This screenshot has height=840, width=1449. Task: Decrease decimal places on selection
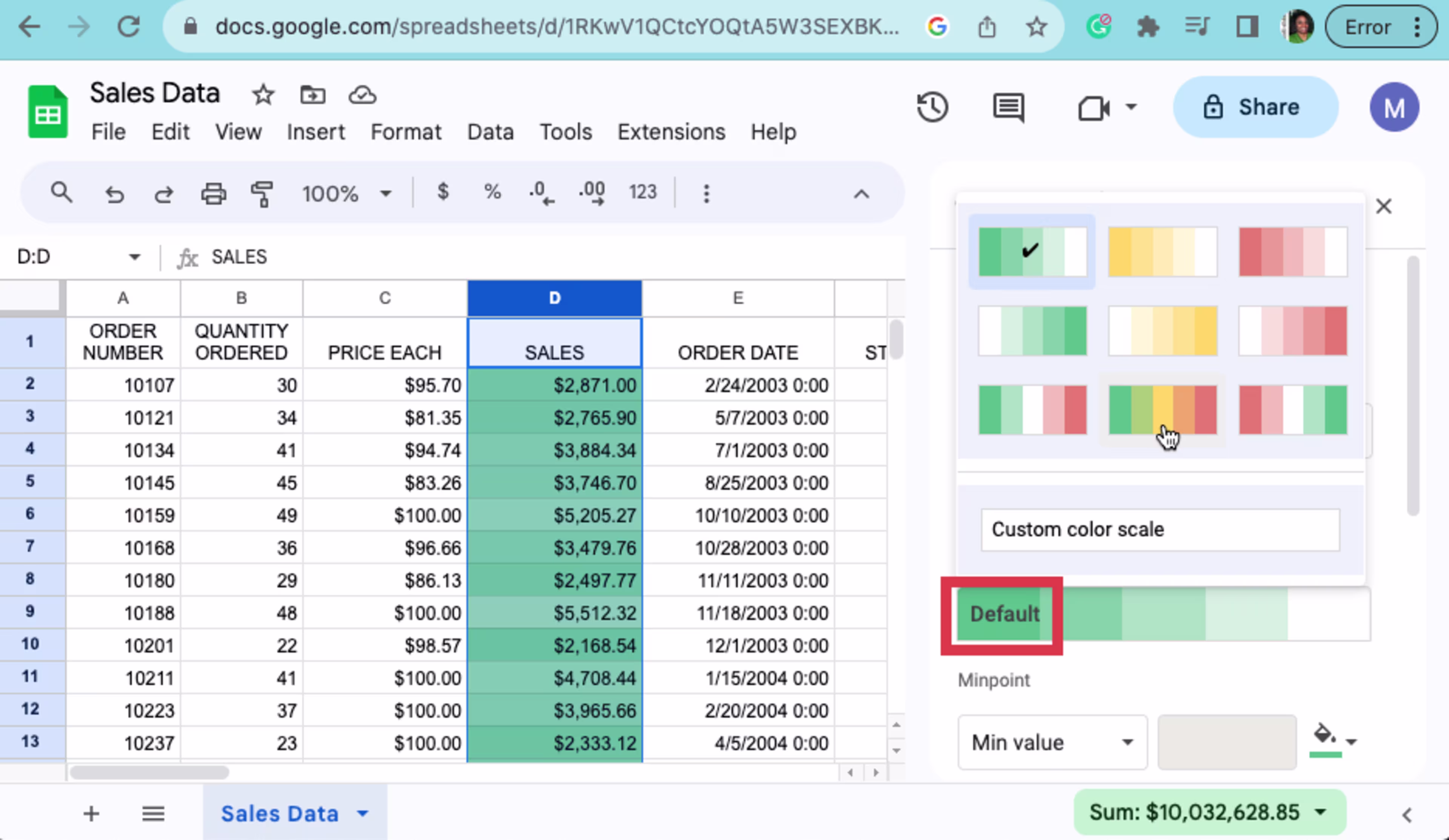coord(540,193)
